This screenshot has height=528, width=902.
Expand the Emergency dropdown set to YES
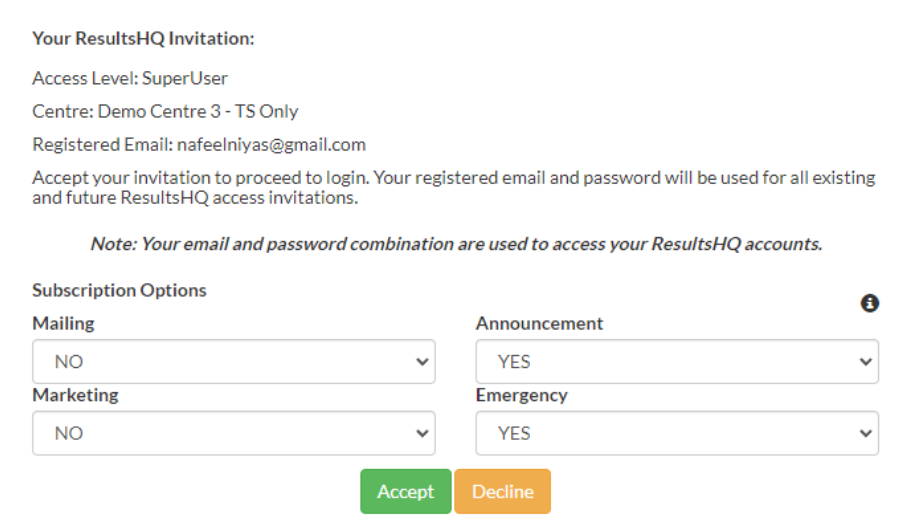[x=677, y=433]
